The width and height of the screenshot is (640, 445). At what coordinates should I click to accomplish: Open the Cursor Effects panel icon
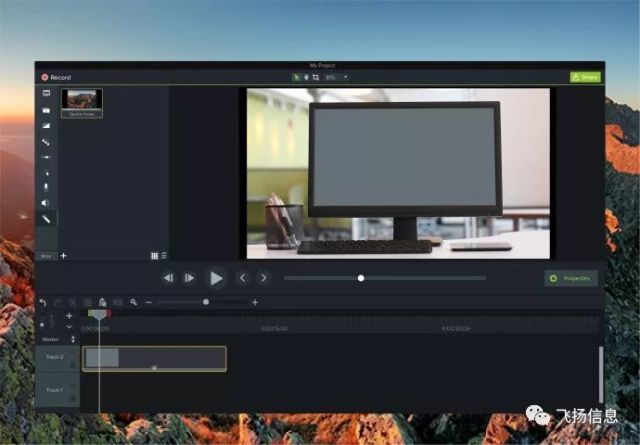(x=47, y=173)
